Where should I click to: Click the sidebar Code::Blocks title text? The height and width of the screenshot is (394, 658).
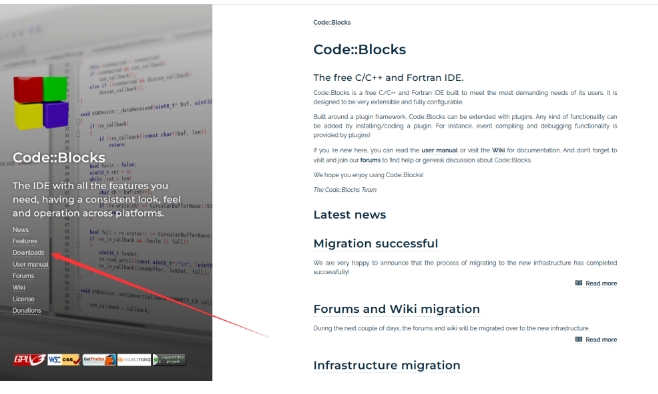tap(59, 157)
